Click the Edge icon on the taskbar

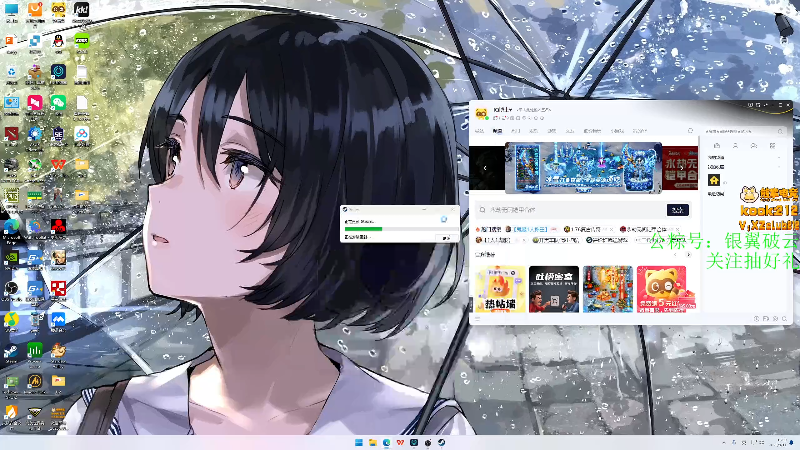click(386, 442)
